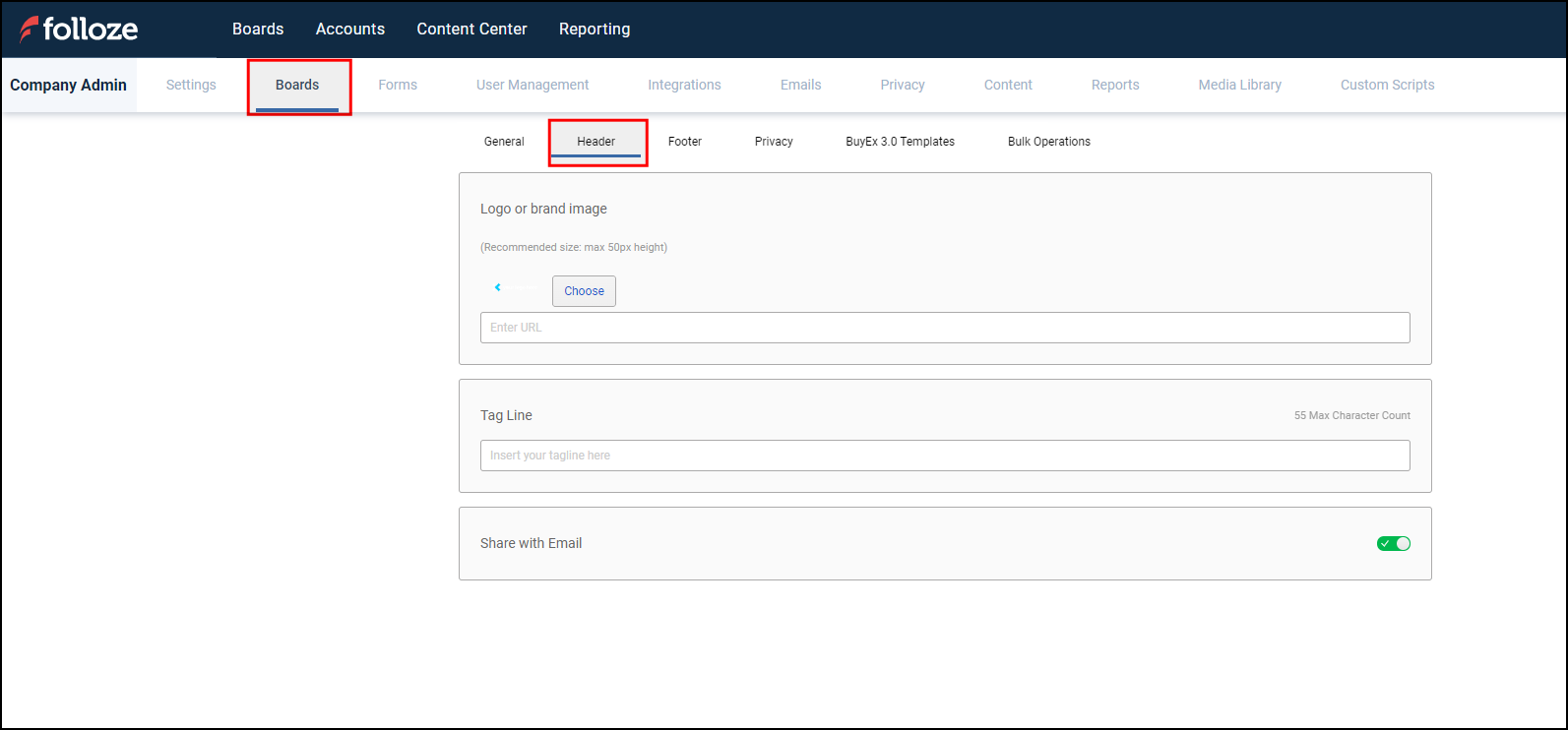Open the Media Library tab
The width and height of the screenshot is (1568, 730).
(x=1239, y=85)
